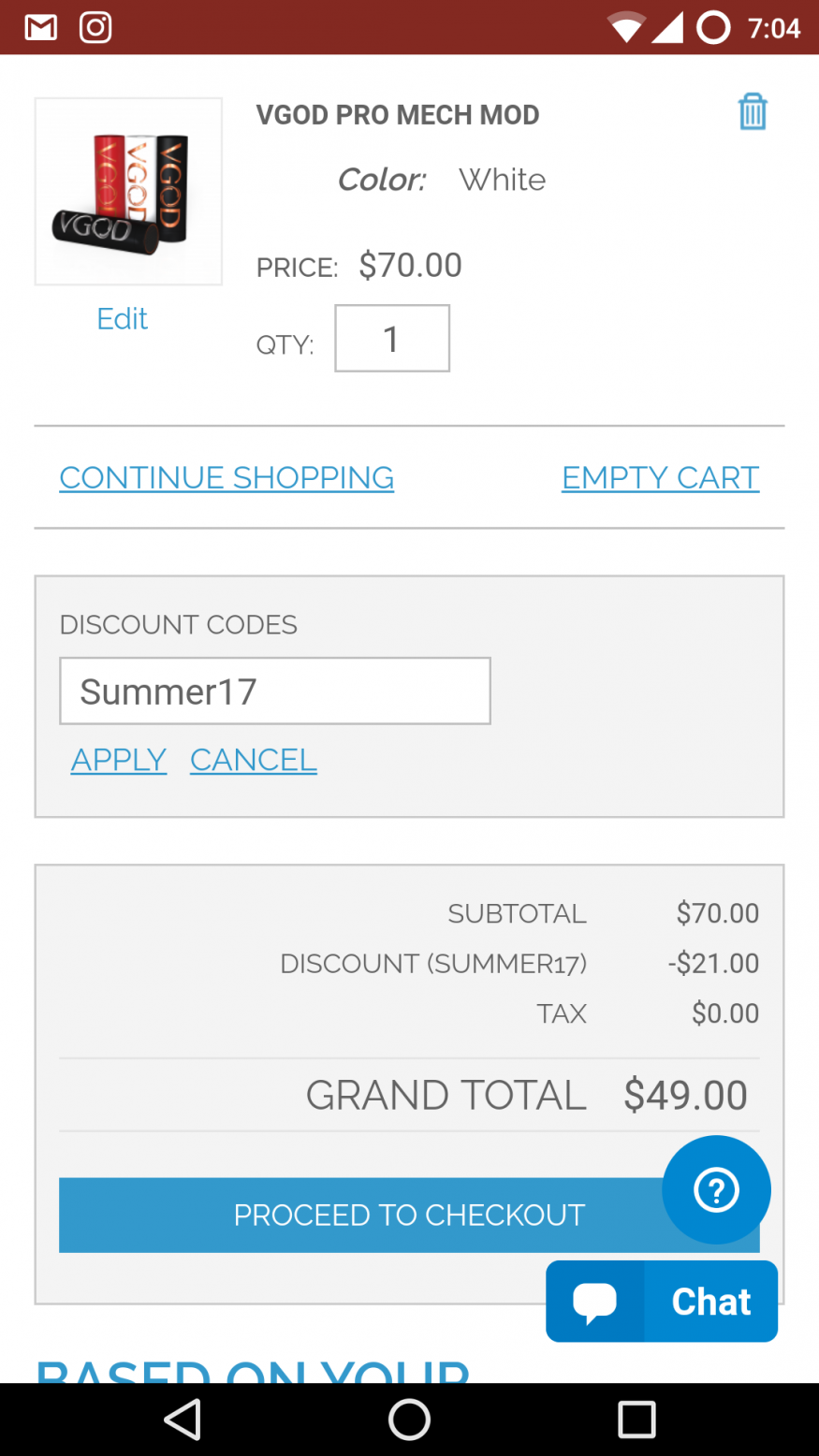Tap the recent apps square button
Viewport: 819px width, 1456px height.
[636, 1420]
